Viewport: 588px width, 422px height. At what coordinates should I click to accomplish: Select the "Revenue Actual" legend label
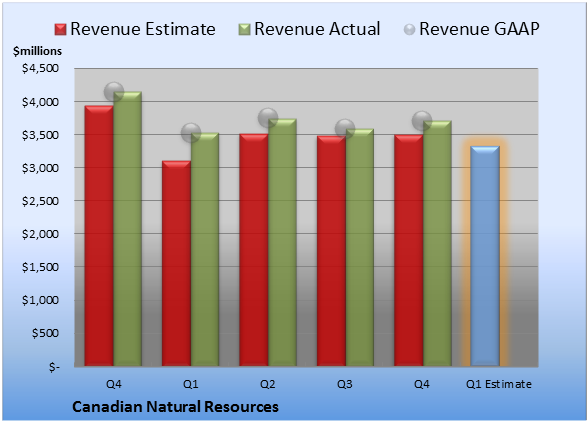(x=317, y=29)
